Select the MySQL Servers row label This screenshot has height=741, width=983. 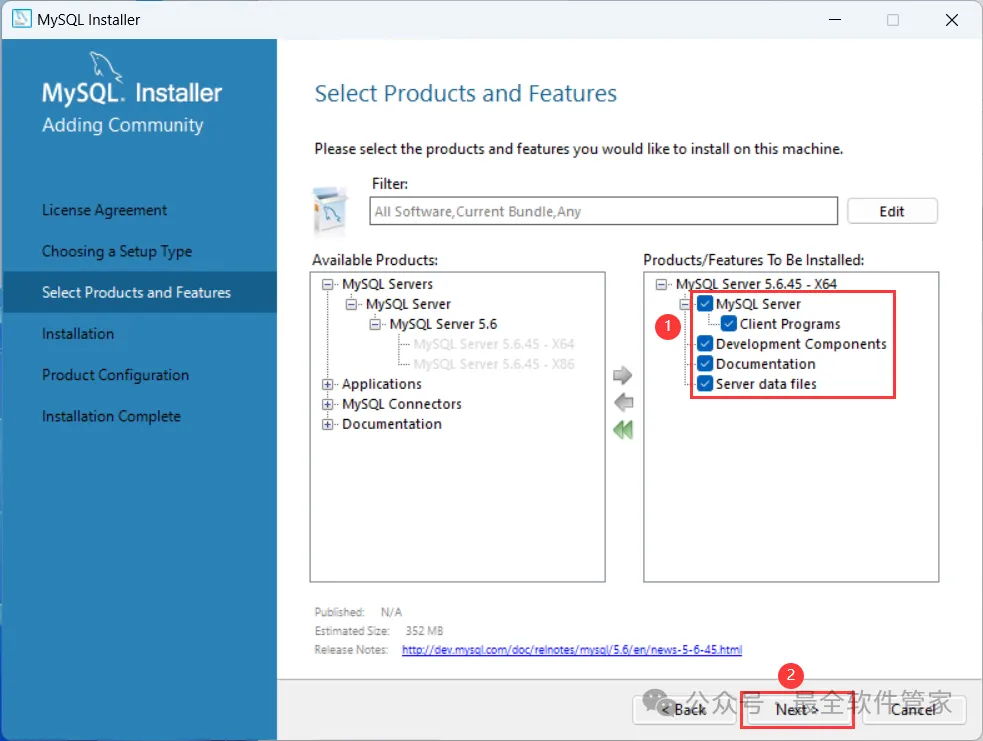click(387, 284)
